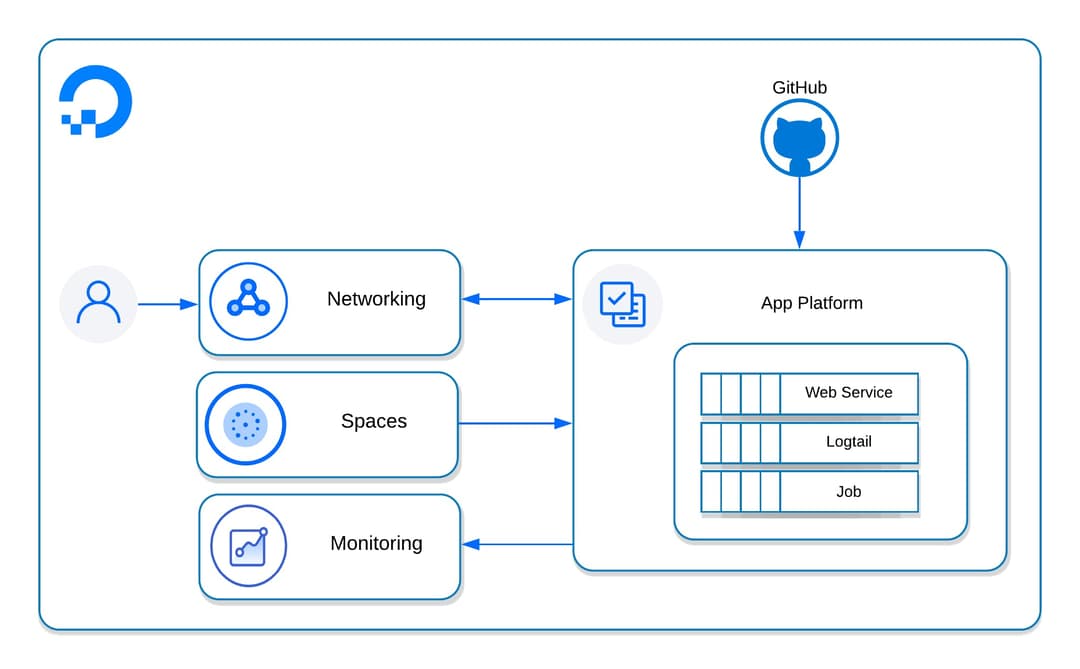Click the arrow pointing to Monitoring

click(x=517, y=544)
